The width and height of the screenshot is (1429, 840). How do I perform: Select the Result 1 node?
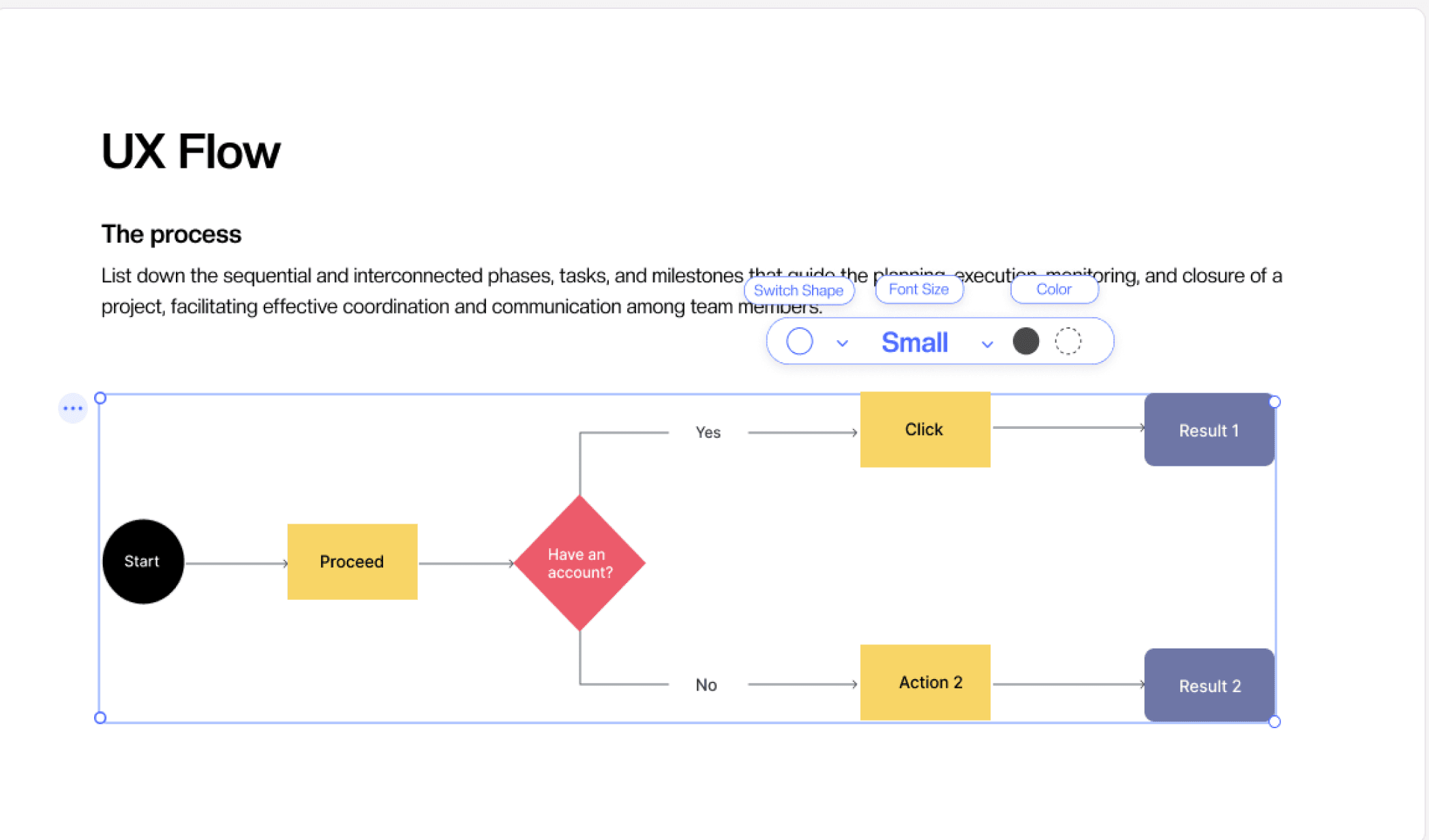click(x=1209, y=430)
